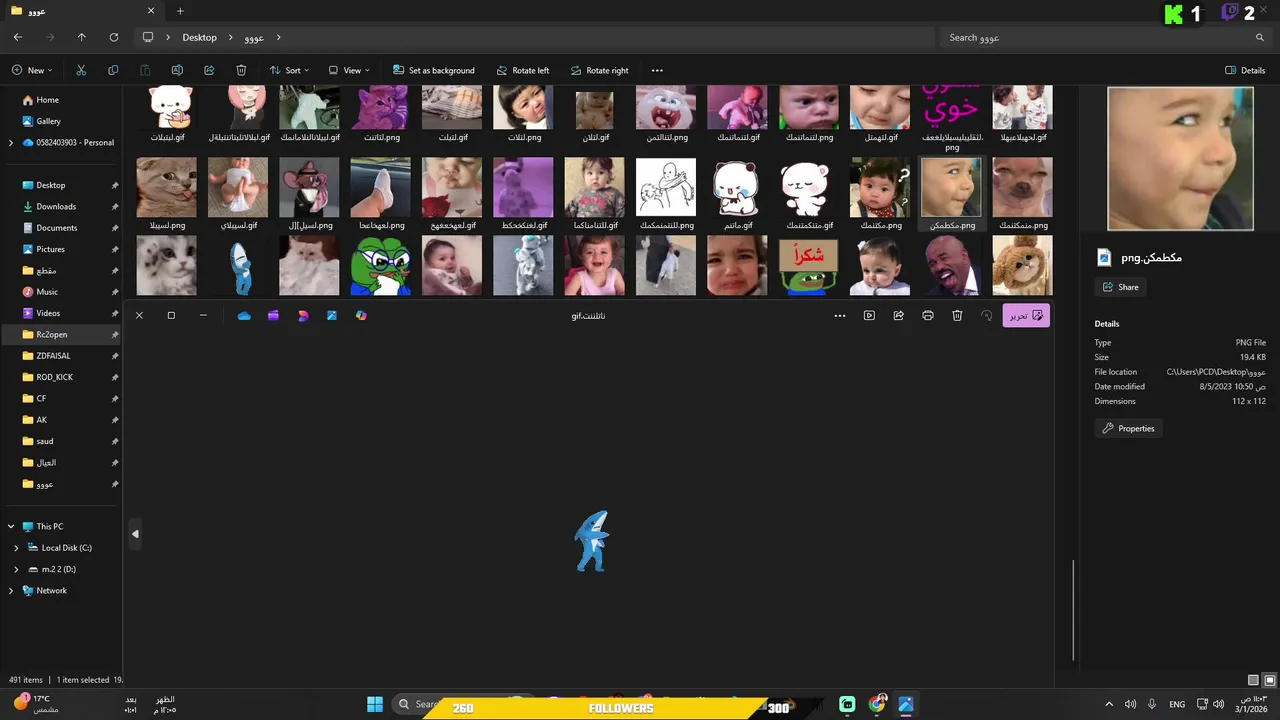This screenshot has width=1280, height=720.
Task: Open the View dropdown
Action: (x=349, y=70)
